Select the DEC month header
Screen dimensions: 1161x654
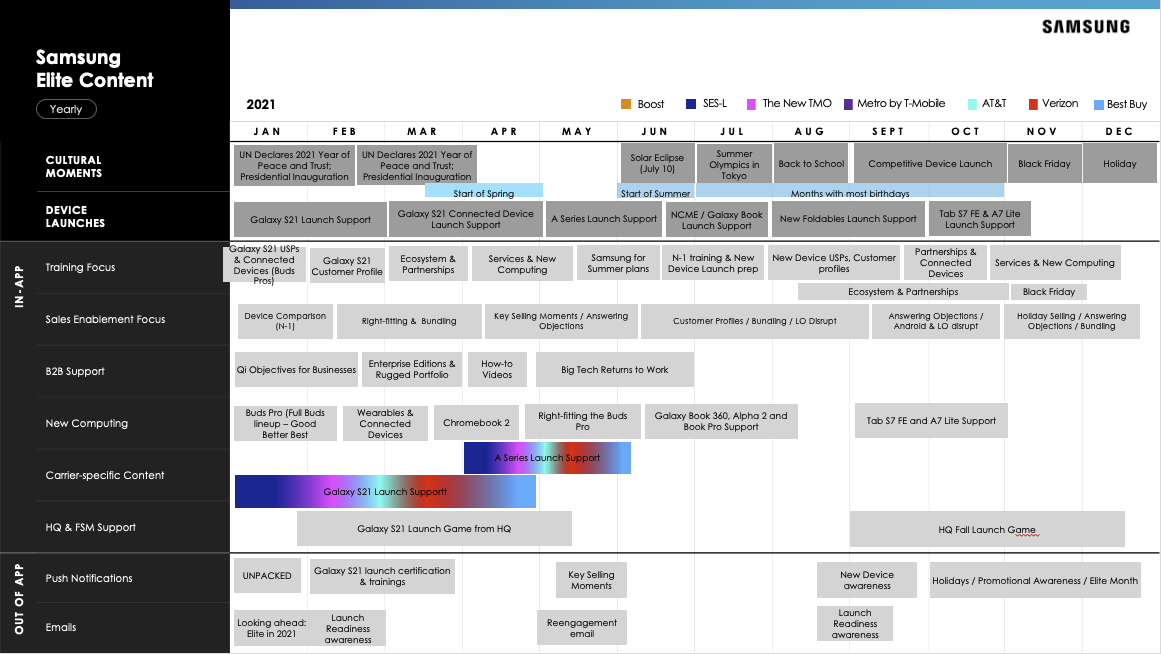click(1120, 131)
